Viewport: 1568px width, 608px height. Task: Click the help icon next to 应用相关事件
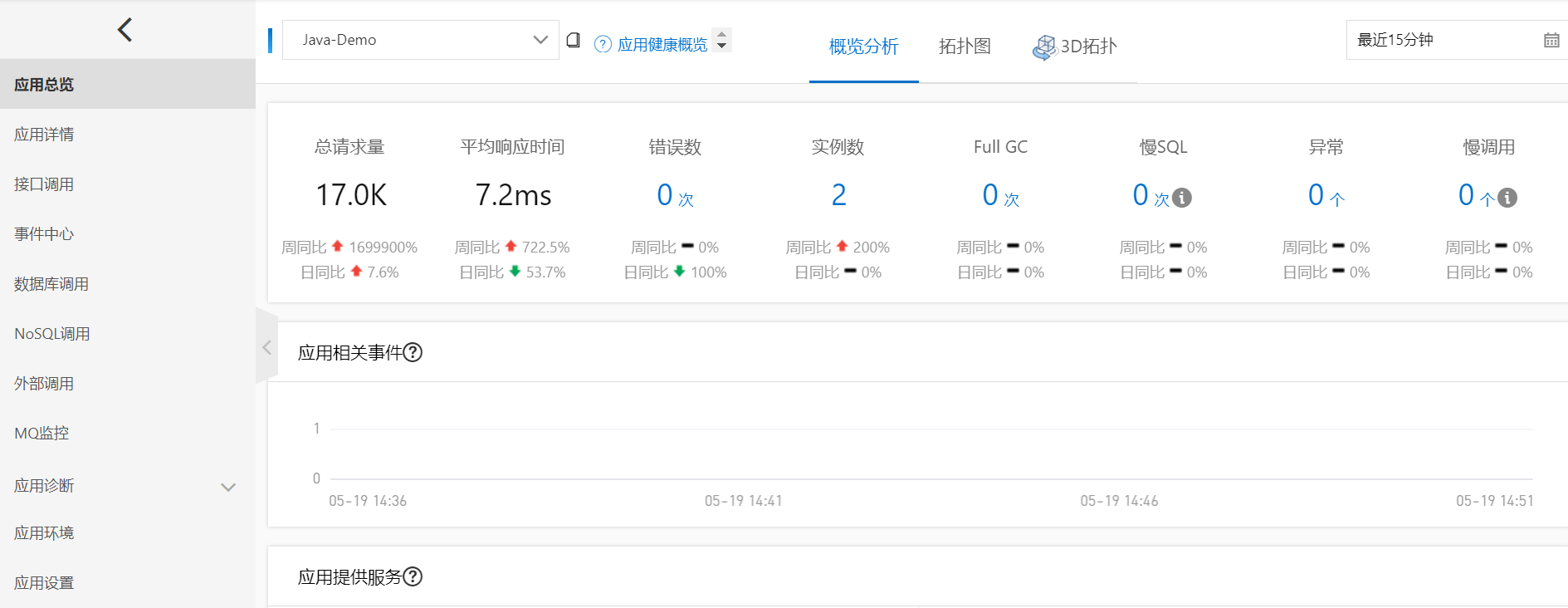(x=413, y=352)
